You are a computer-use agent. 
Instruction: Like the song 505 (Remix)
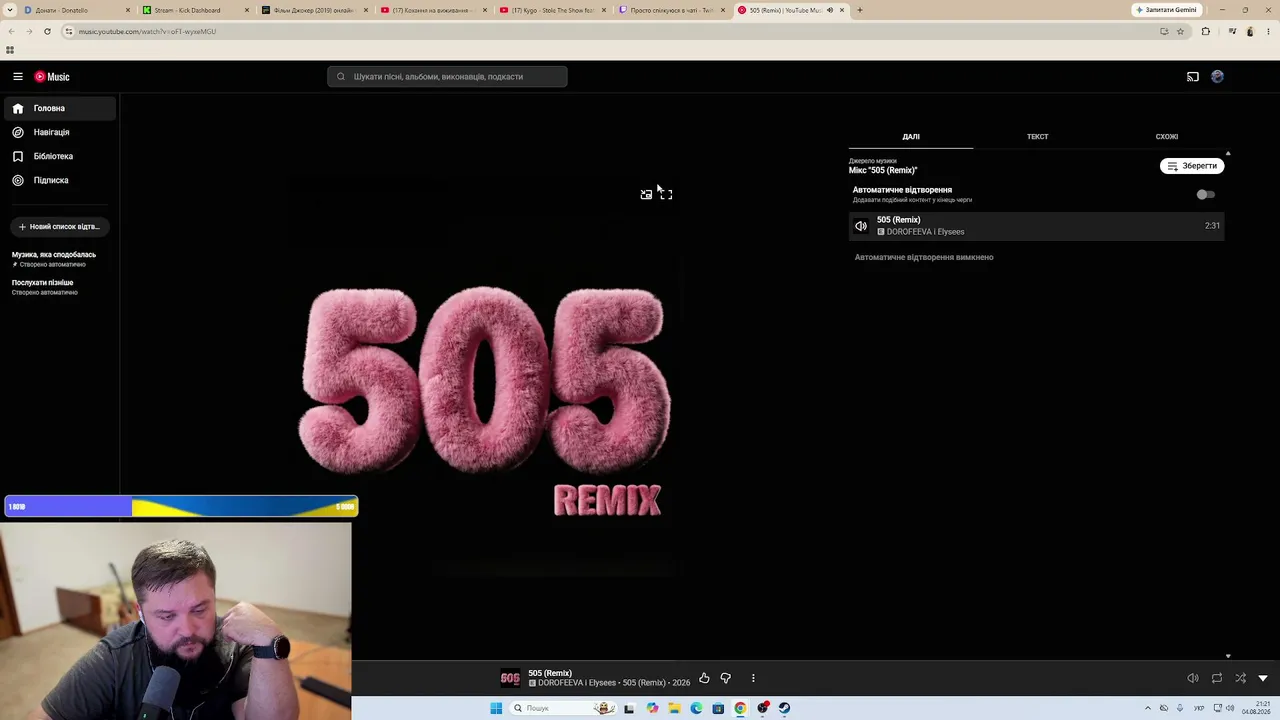[x=704, y=678]
